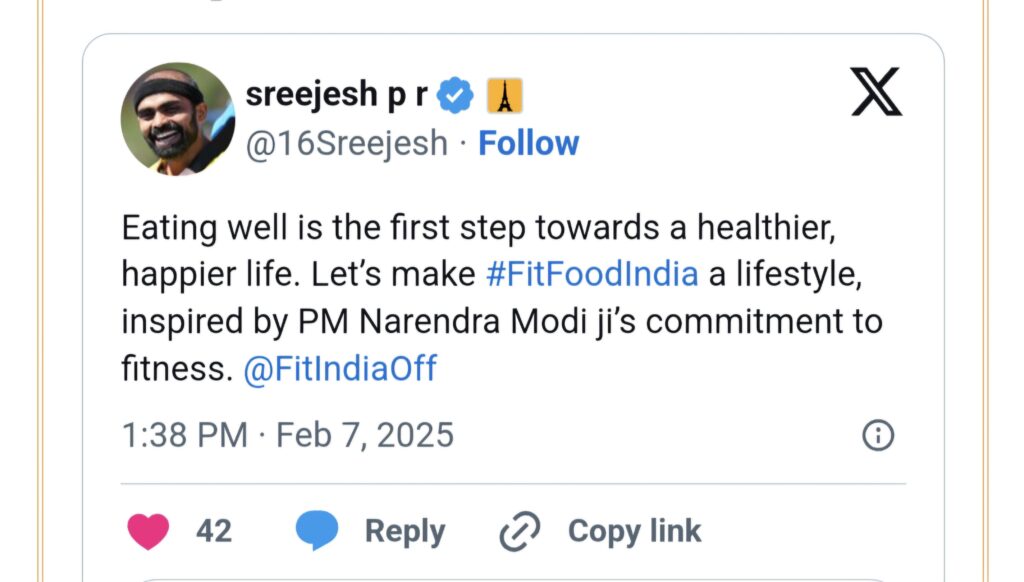Visit the @16Sreejesh handle link
This screenshot has height=582, width=1024.
[346, 144]
